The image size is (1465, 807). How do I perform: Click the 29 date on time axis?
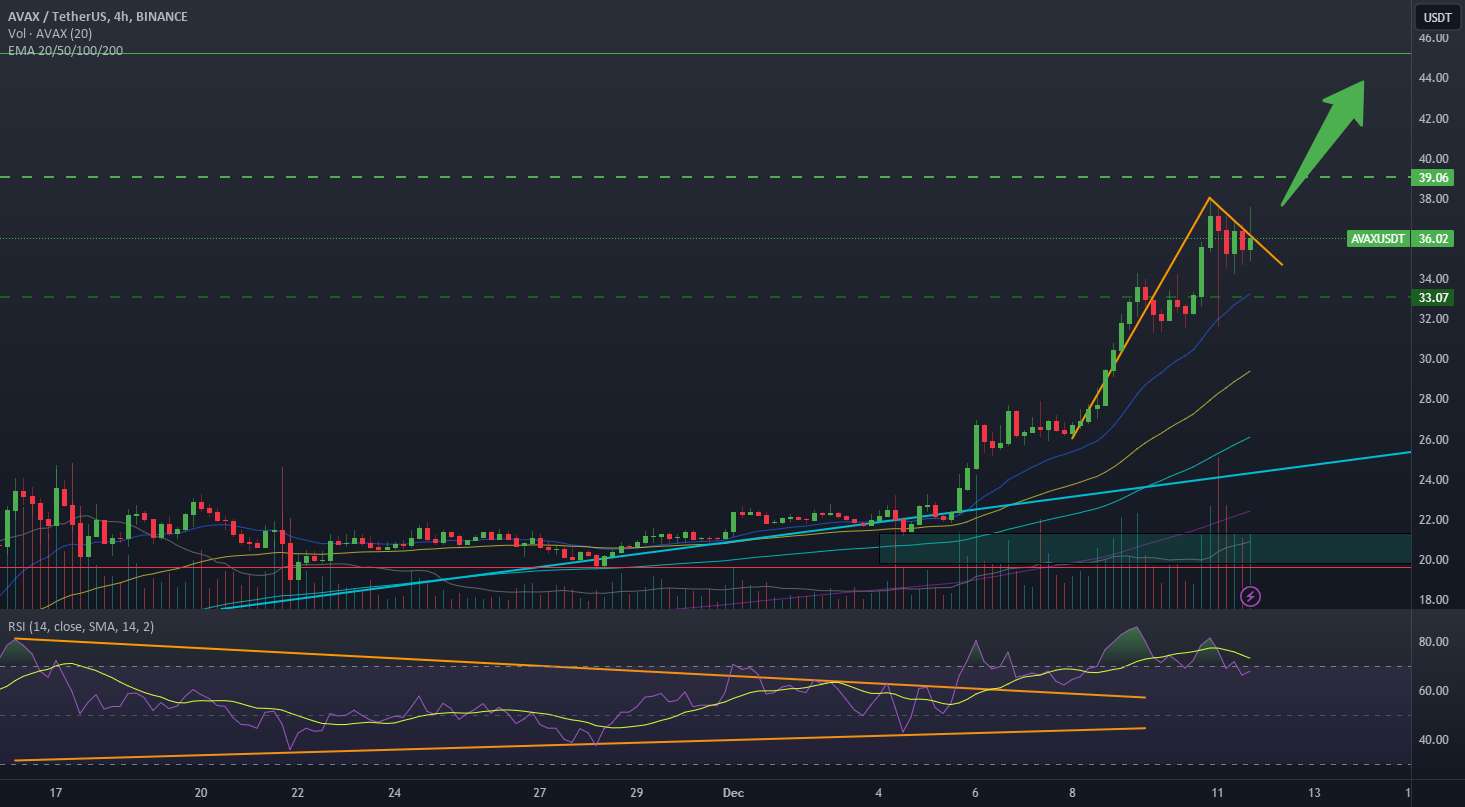[637, 793]
